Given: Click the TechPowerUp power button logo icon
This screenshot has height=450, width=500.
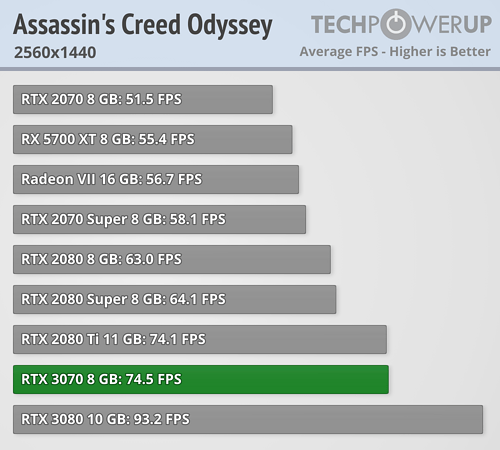Looking at the screenshot, I should click(x=398, y=24).
